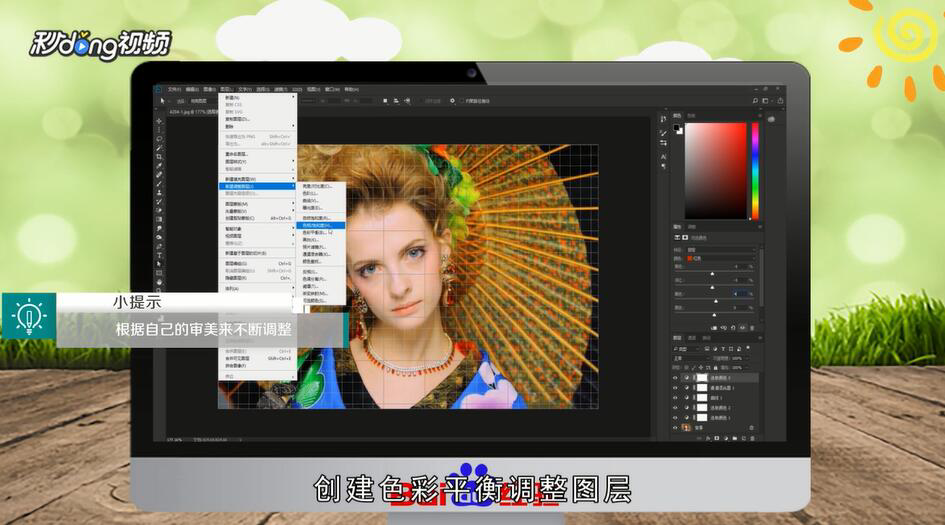The width and height of the screenshot is (945, 525).
Task: Open the File menu in menu bar
Action: coord(174,89)
